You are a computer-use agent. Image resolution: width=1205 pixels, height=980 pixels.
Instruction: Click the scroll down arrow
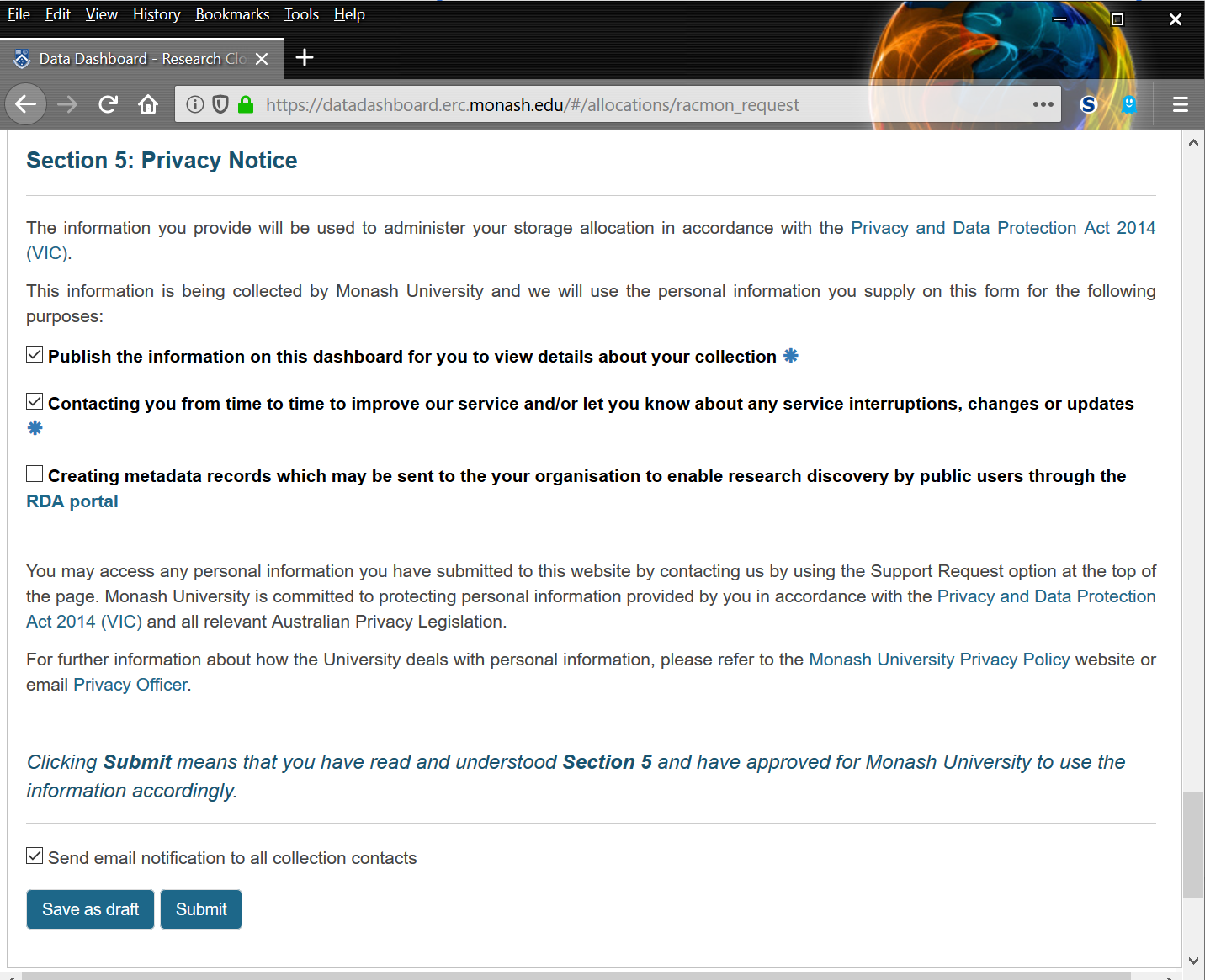click(1193, 960)
